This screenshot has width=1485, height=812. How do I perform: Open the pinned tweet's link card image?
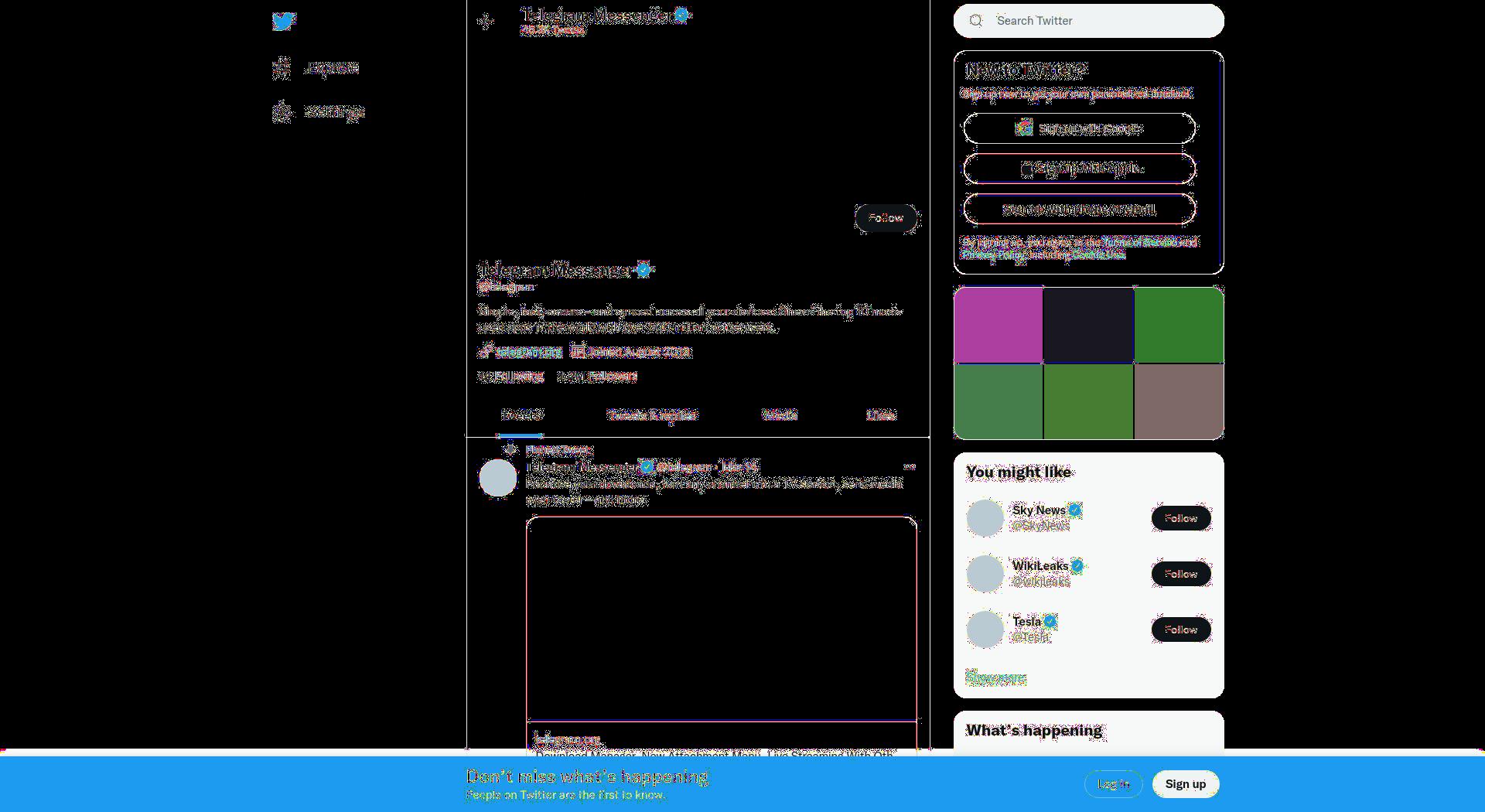(722, 619)
